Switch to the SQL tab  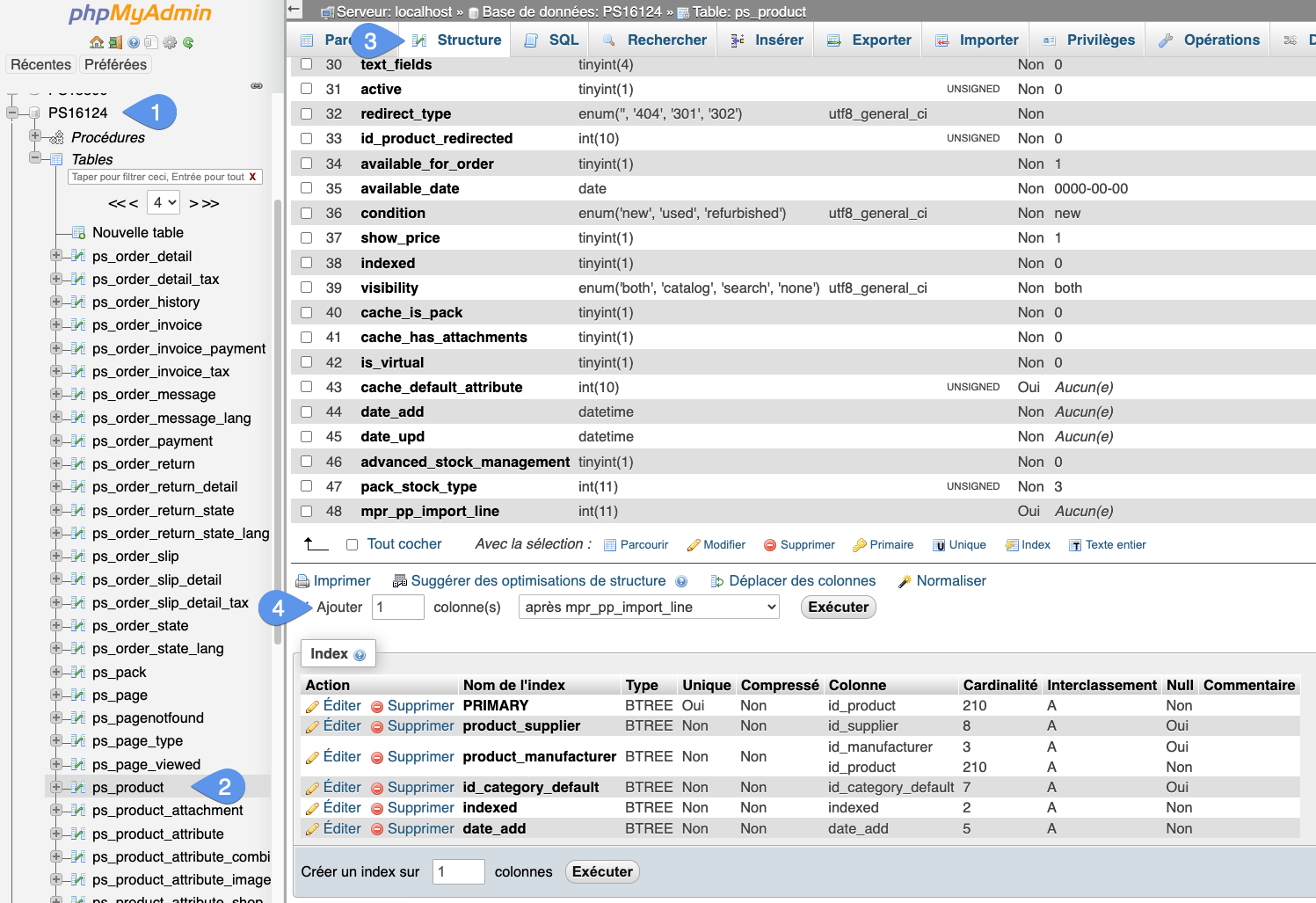click(551, 40)
